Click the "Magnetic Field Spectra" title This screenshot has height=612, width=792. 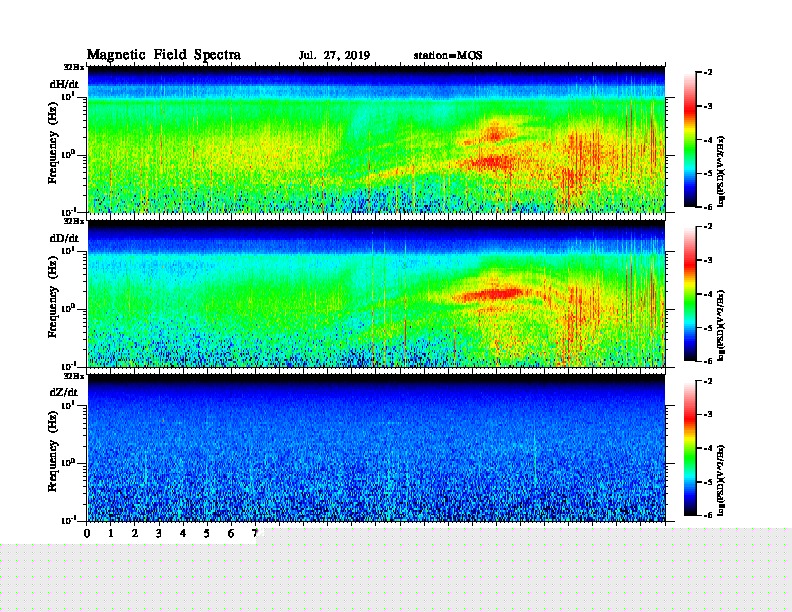(x=164, y=55)
